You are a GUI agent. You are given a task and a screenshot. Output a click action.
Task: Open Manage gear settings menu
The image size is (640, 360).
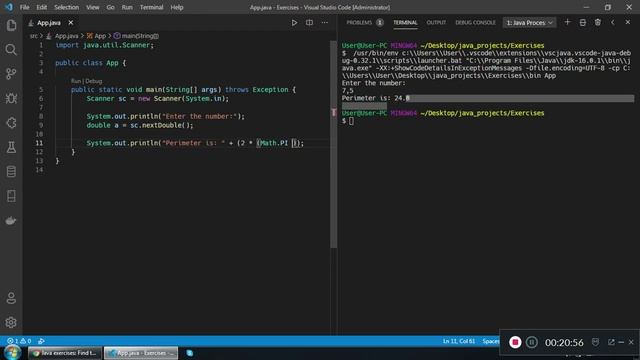11,322
